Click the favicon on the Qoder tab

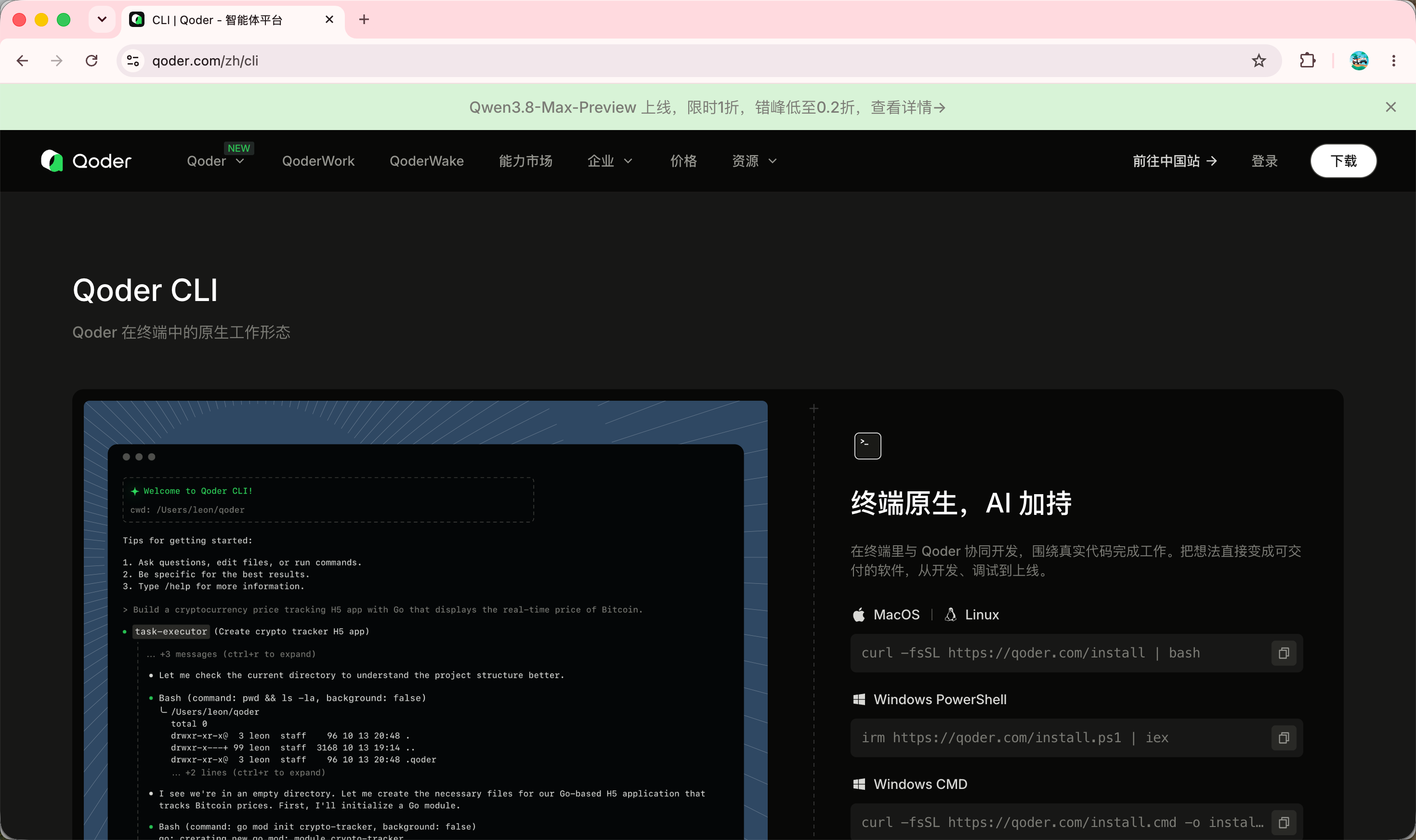click(137, 20)
